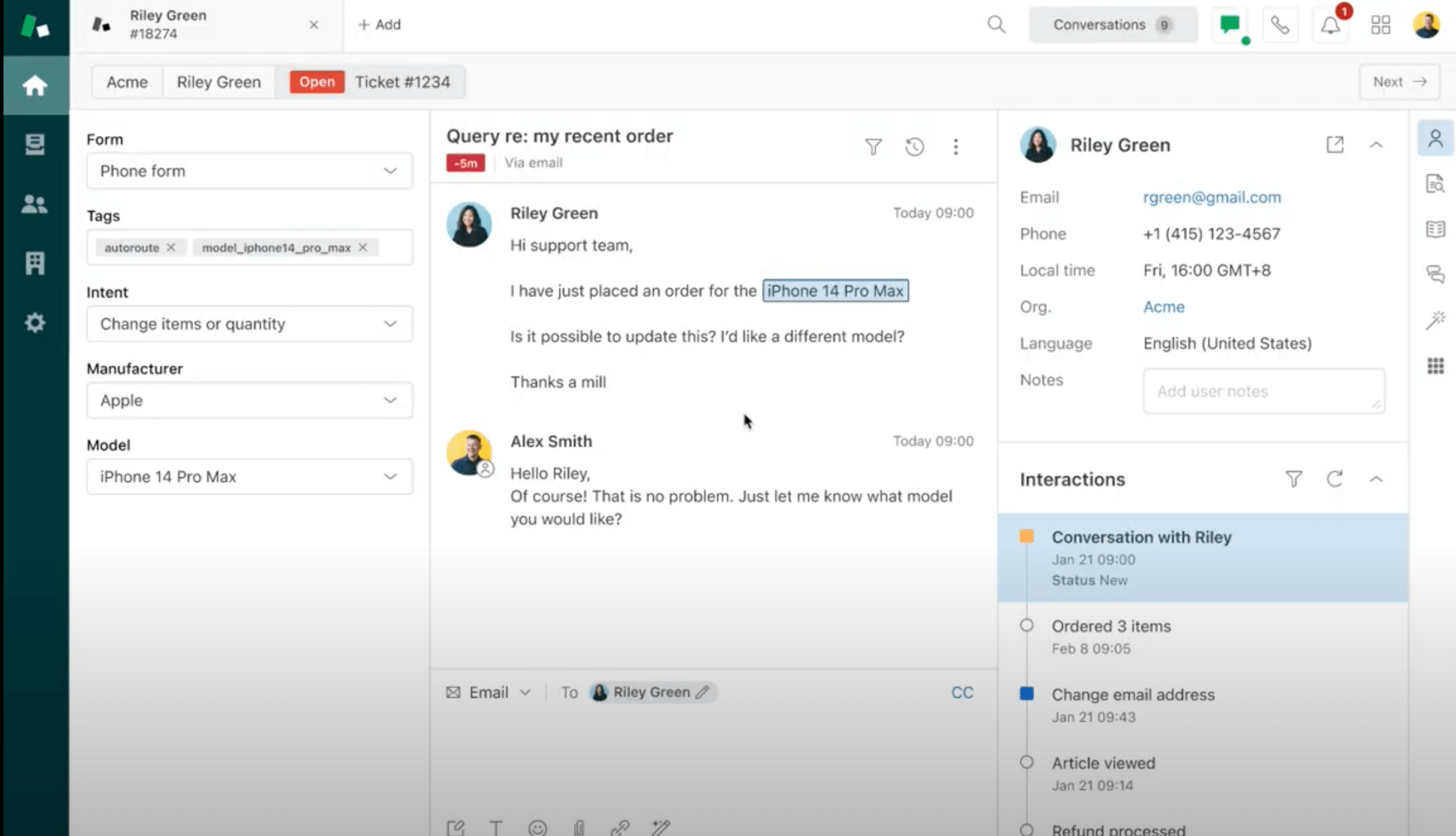Collapse the Interactions section
Screen dimensions: 1456x836
(1375, 479)
